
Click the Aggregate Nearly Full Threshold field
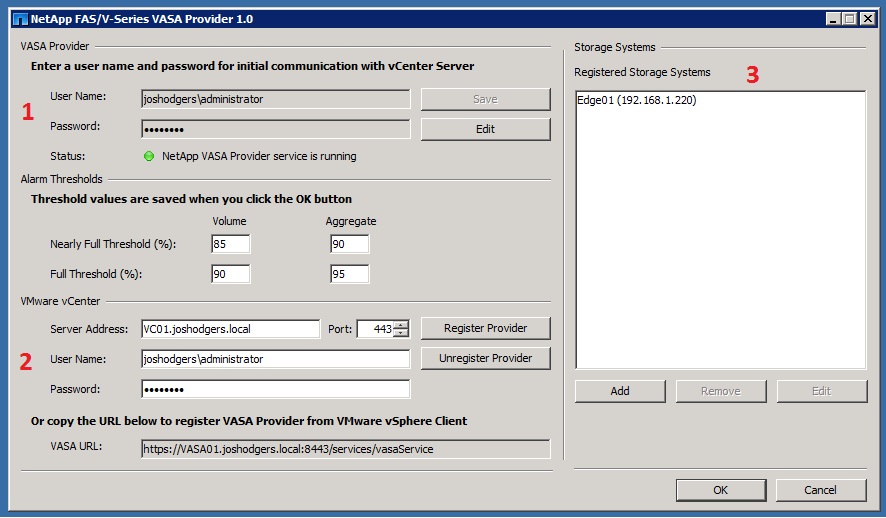(x=349, y=244)
